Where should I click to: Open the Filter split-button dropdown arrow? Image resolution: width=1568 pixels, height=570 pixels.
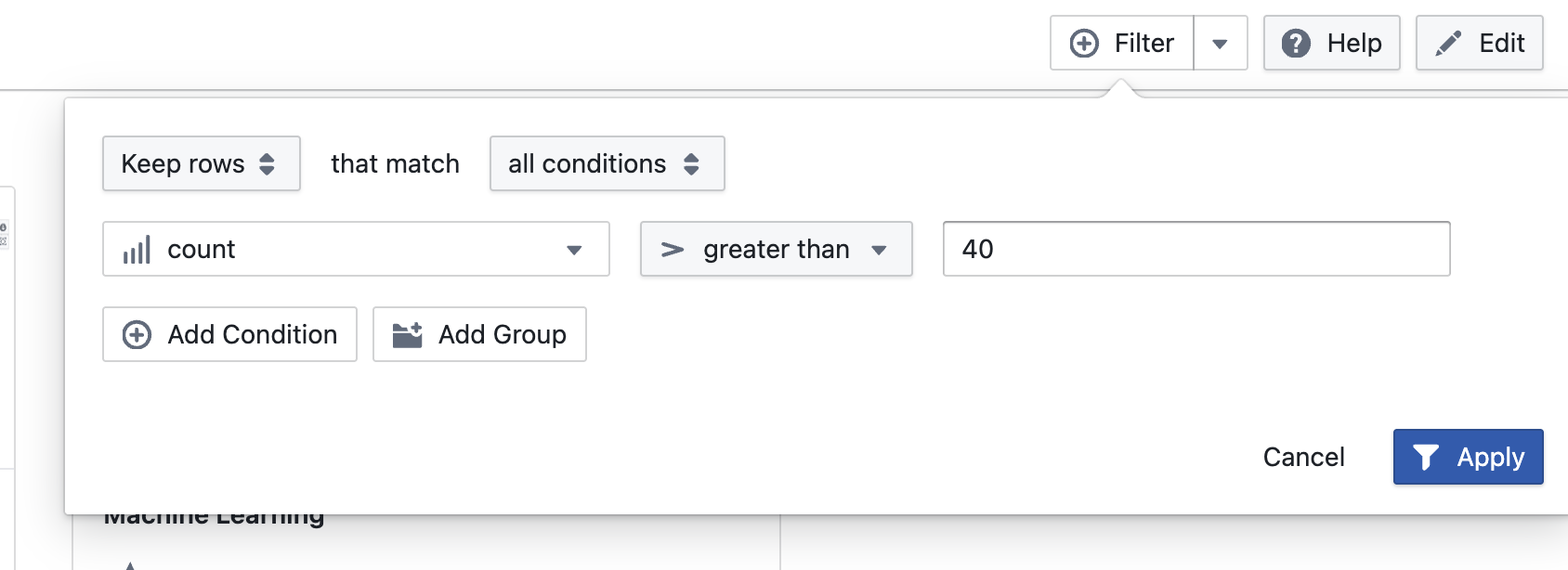pyautogui.click(x=1220, y=44)
